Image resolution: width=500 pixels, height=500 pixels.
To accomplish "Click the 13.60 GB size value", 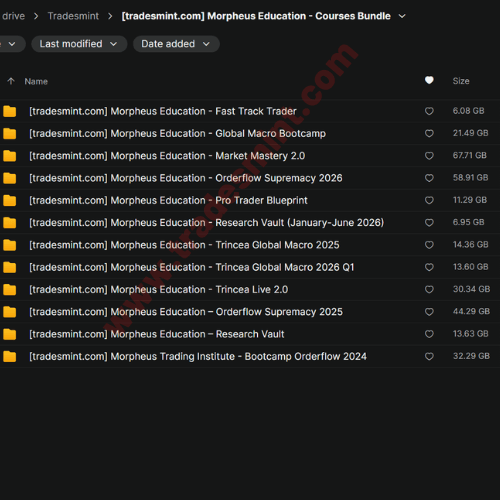I will [470, 267].
